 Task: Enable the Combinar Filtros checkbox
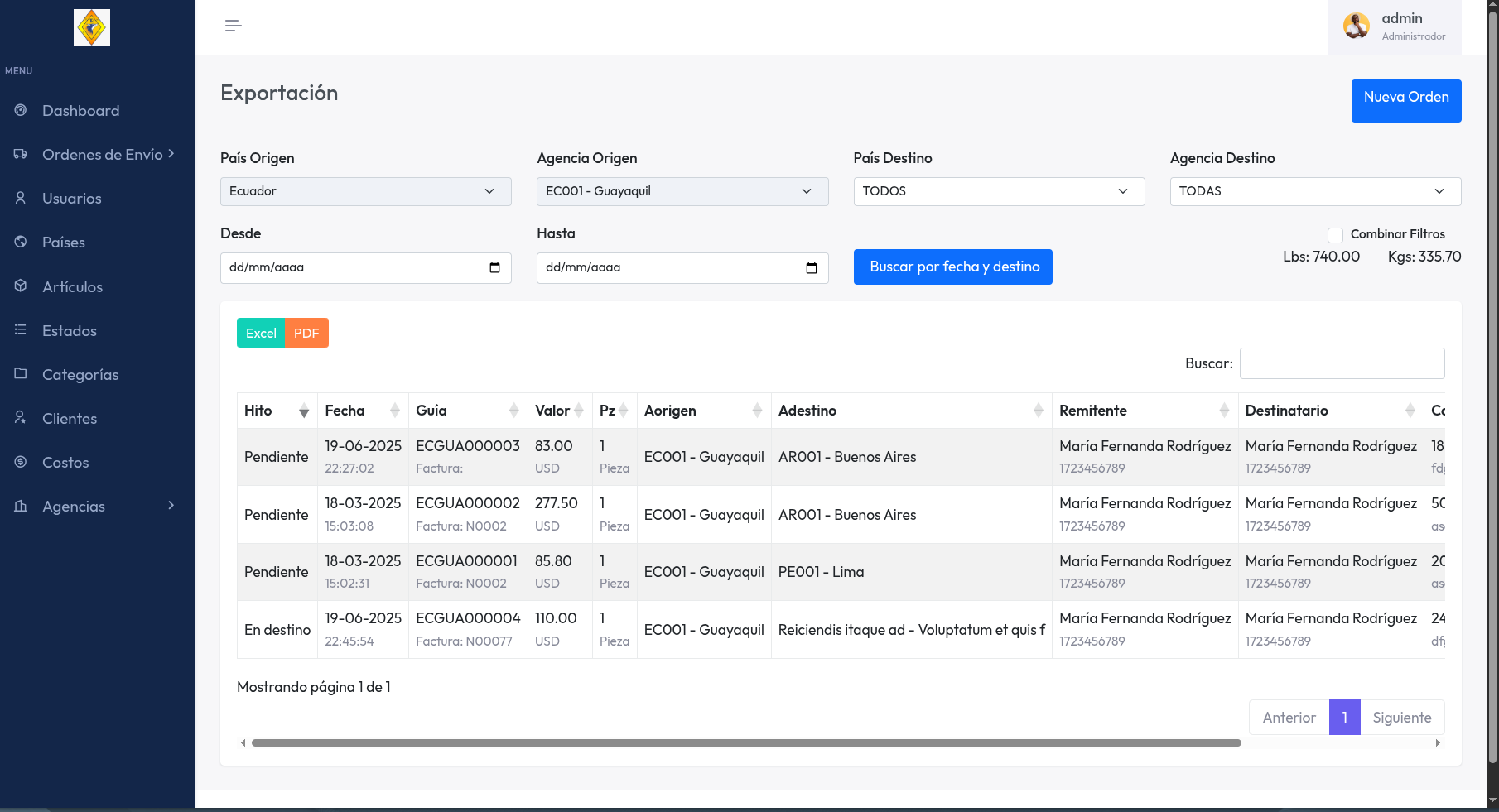1335,235
